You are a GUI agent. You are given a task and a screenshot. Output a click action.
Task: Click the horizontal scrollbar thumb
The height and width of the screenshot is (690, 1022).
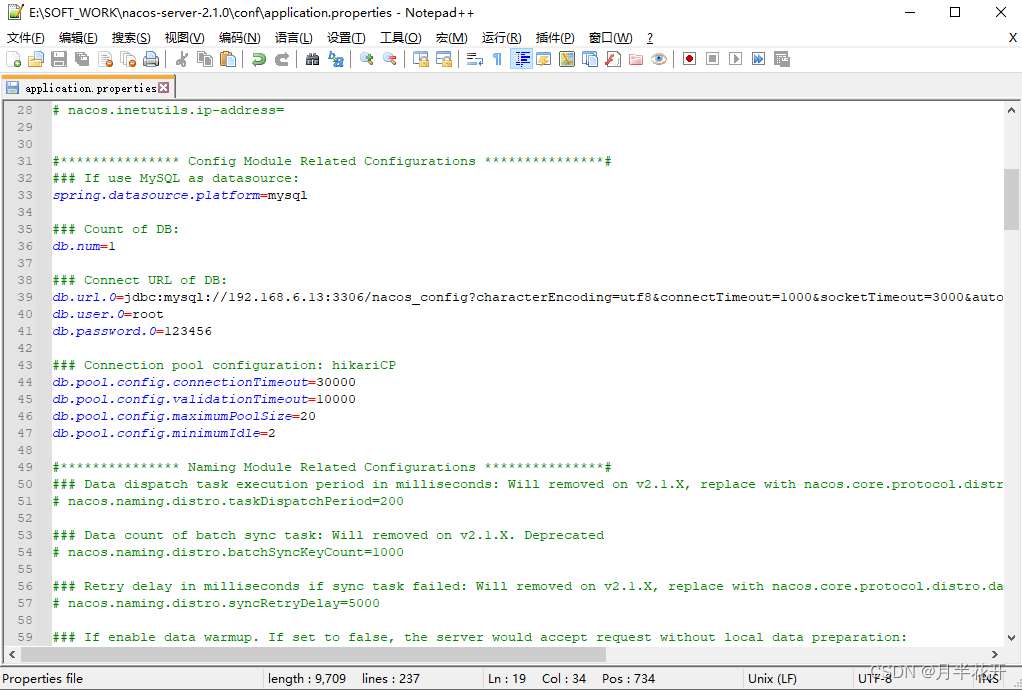314,654
